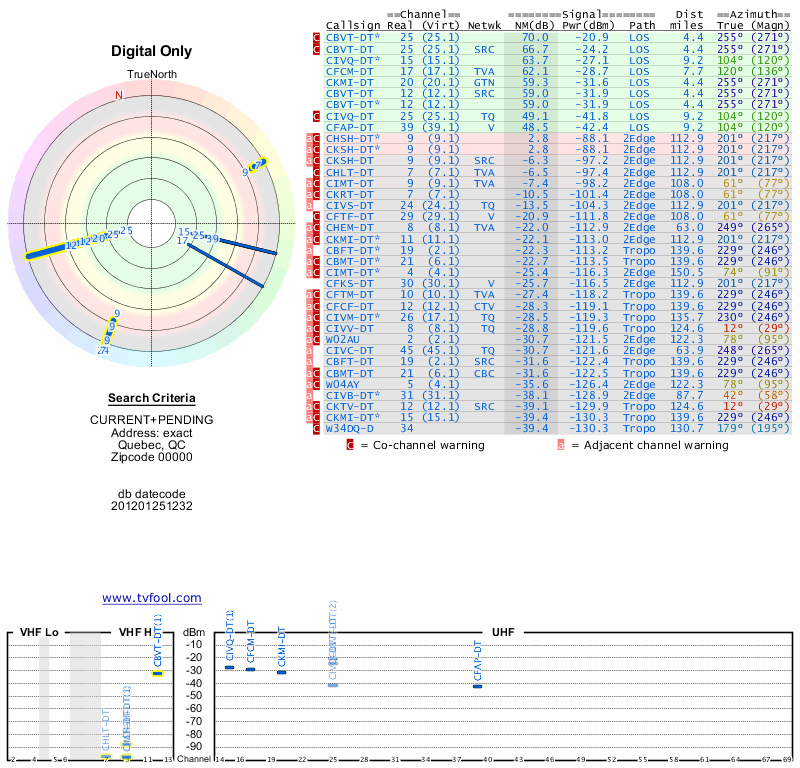Click the CHLT-DT callsign in the table
This screenshot has height=768, width=800.
pos(350,172)
